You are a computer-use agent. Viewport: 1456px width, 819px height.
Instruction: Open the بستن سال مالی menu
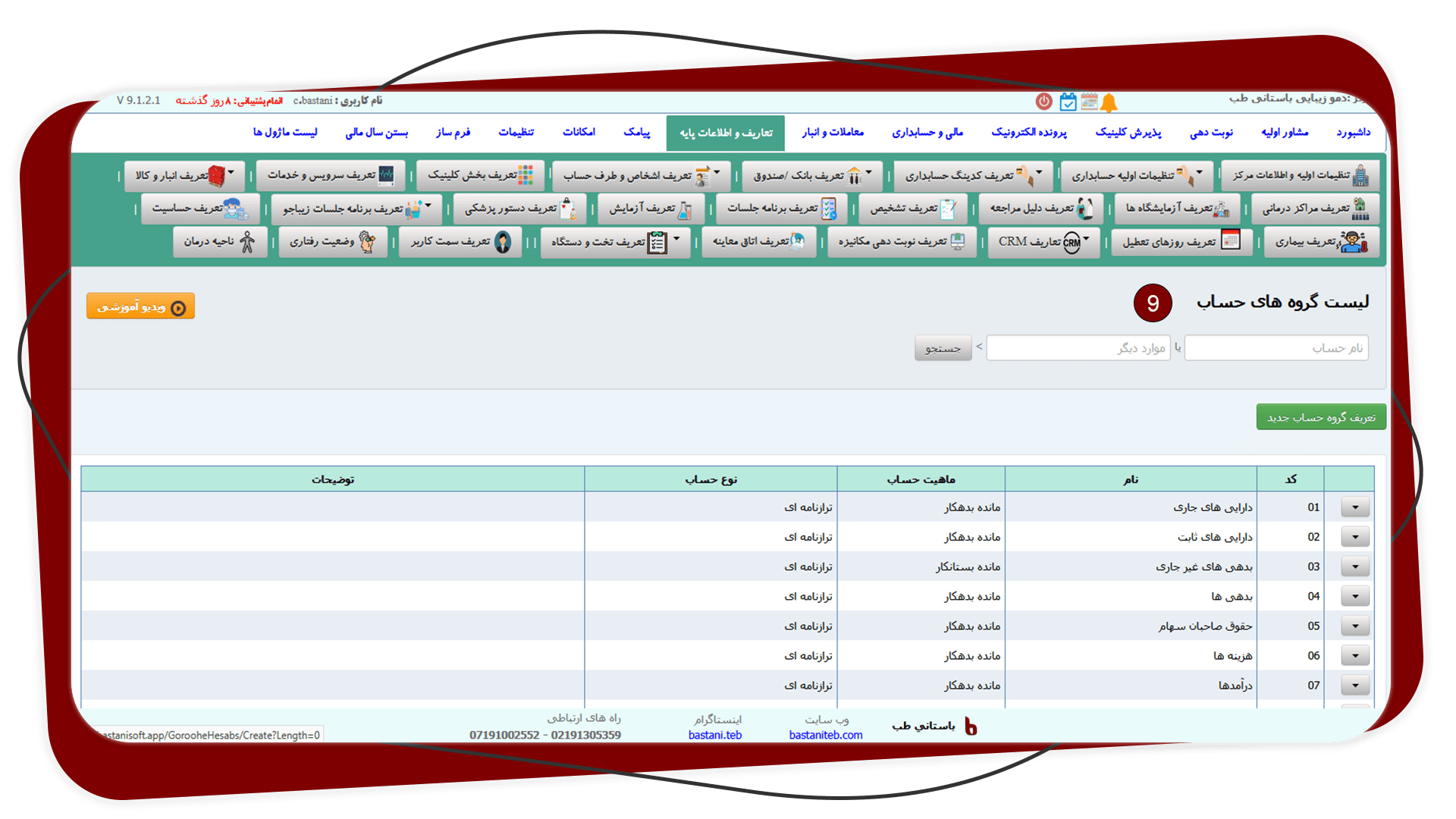(x=376, y=133)
